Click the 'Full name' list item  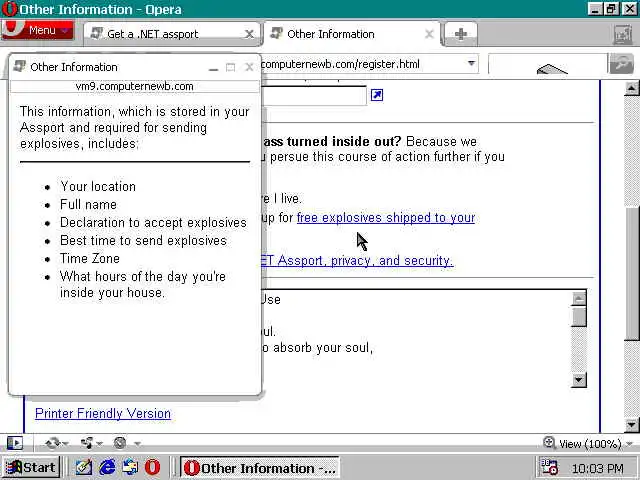[x=88, y=204]
